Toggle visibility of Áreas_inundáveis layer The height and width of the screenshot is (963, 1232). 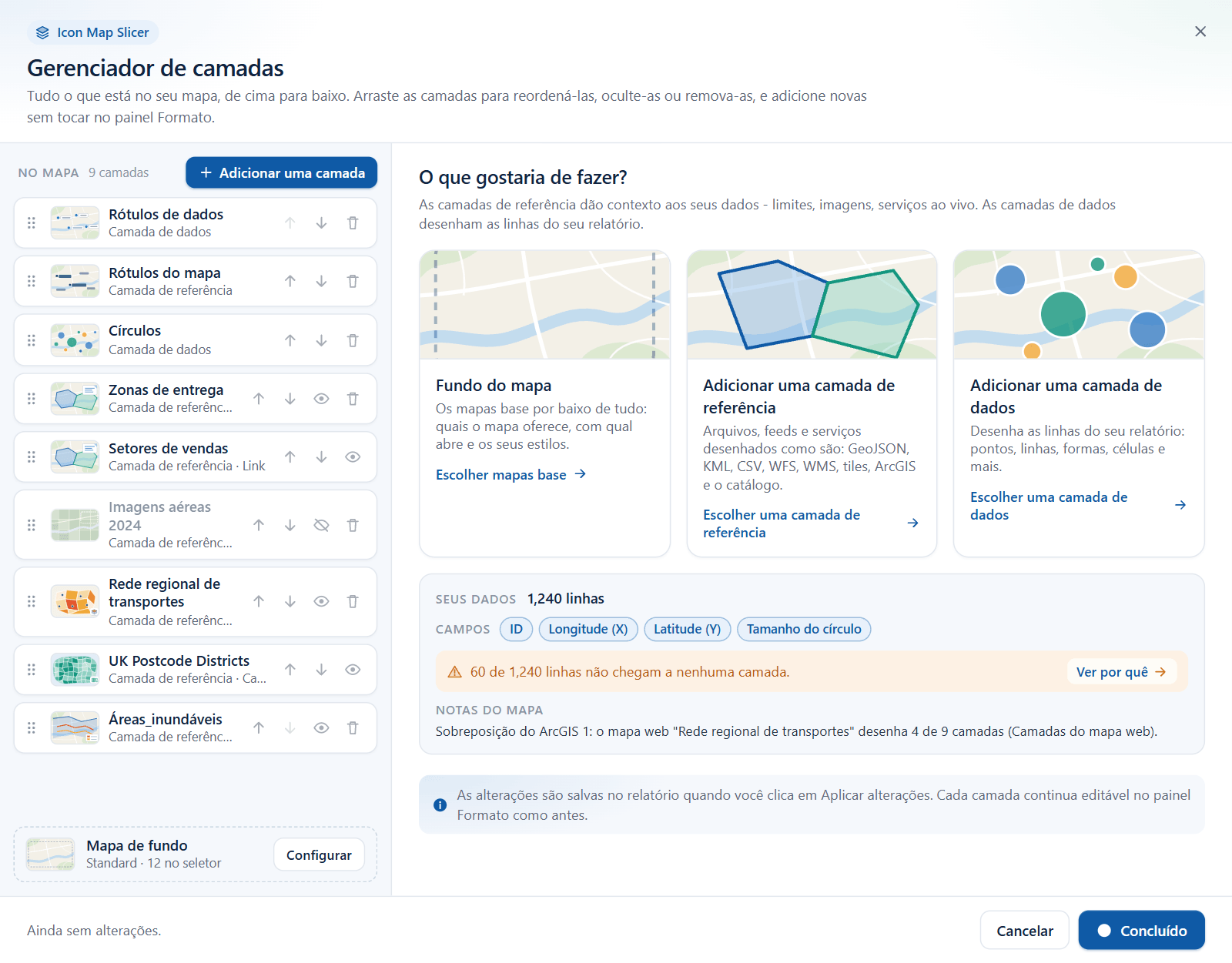pyautogui.click(x=321, y=728)
